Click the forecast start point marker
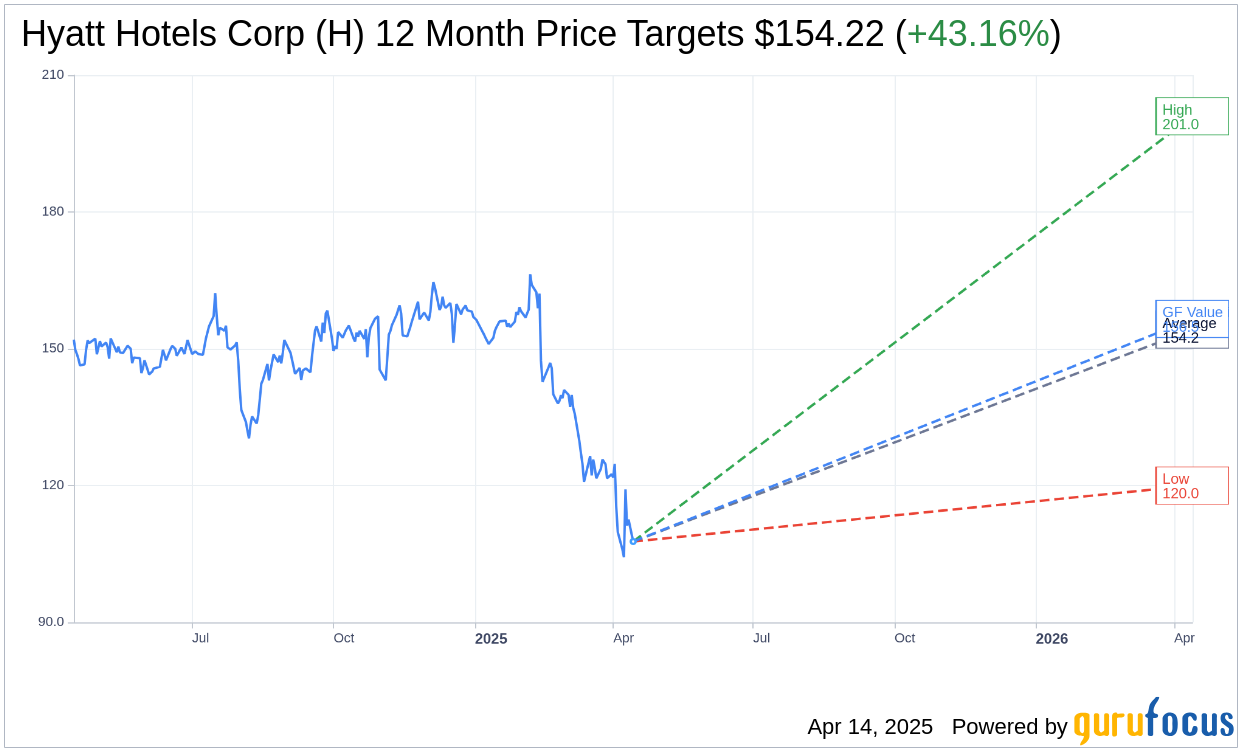Image resolution: width=1242 pixels, height=752 pixels. coord(632,541)
